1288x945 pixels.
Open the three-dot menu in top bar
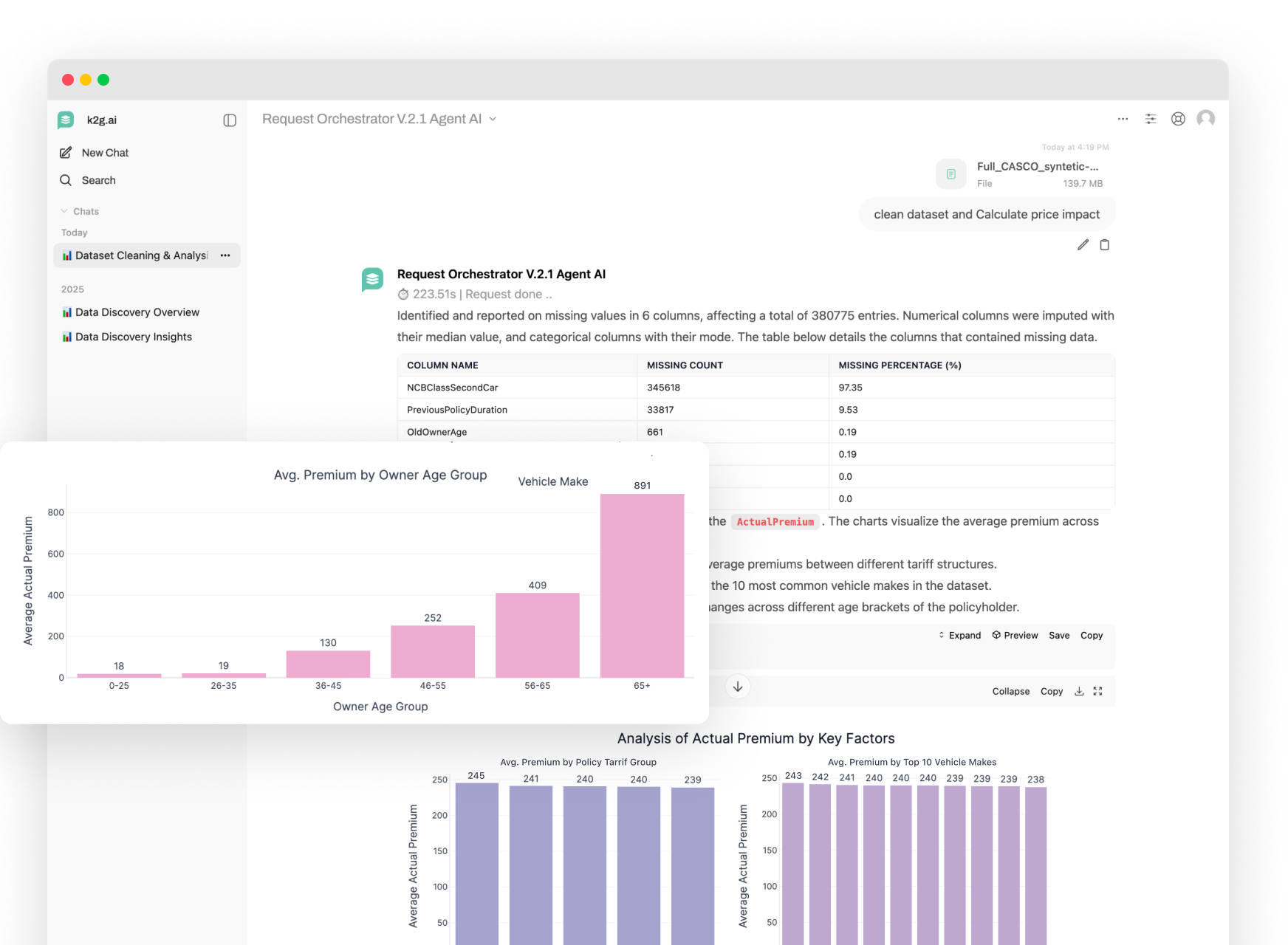(x=1123, y=119)
